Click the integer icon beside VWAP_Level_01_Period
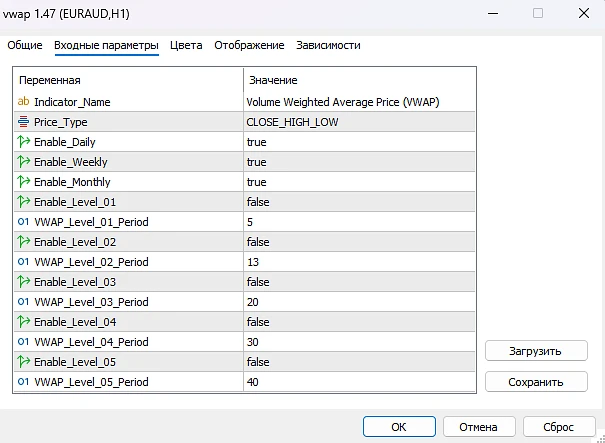This screenshot has height=443, width=605. tap(24, 222)
